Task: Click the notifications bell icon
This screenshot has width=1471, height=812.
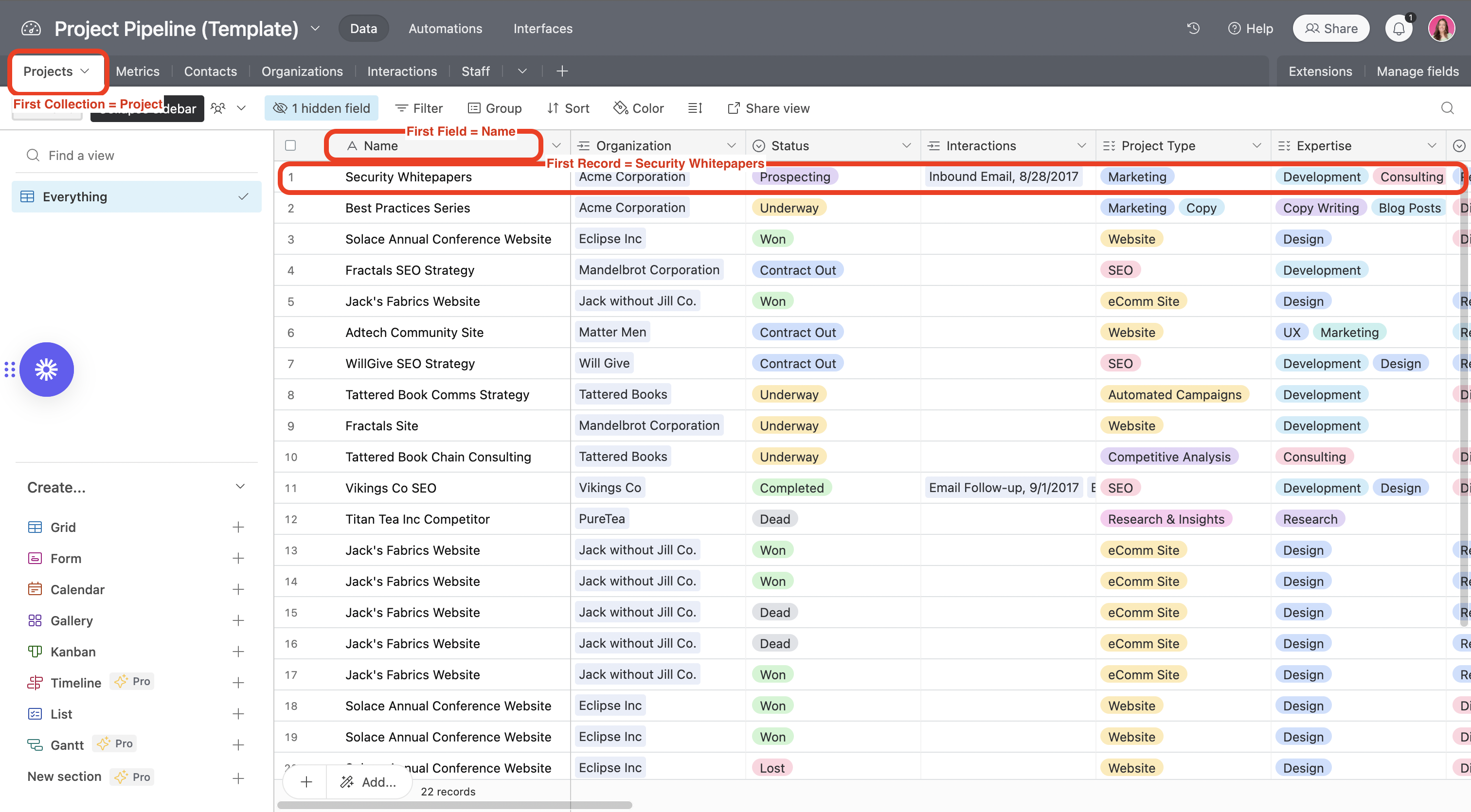Action: coord(1399,29)
